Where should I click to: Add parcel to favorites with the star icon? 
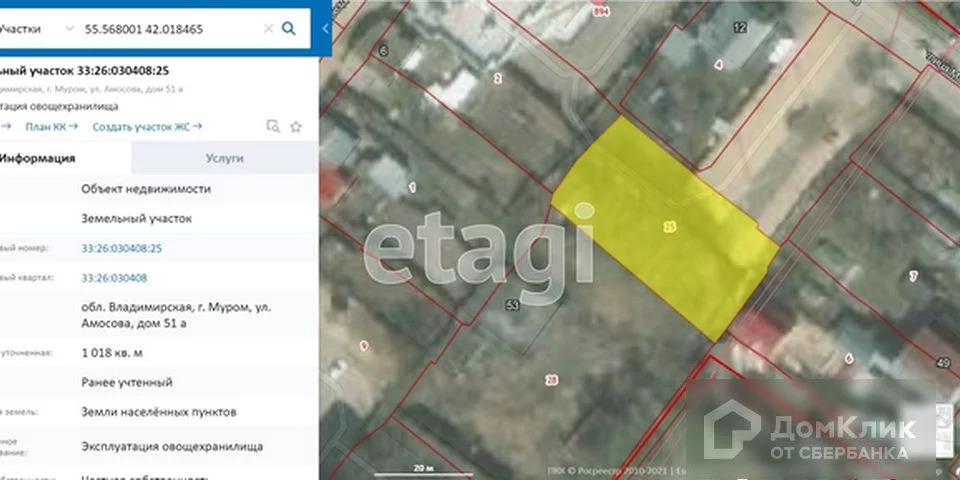click(296, 127)
